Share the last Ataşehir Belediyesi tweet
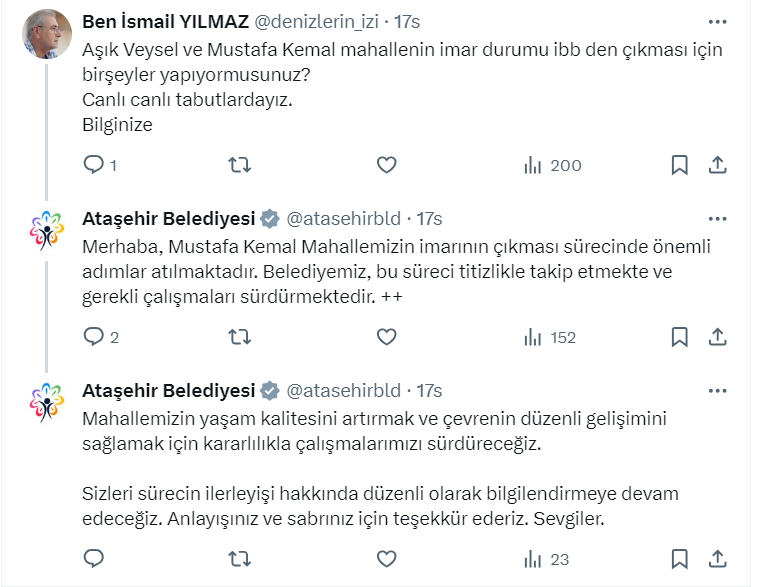This screenshot has width=757, height=587. pos(717,558)
